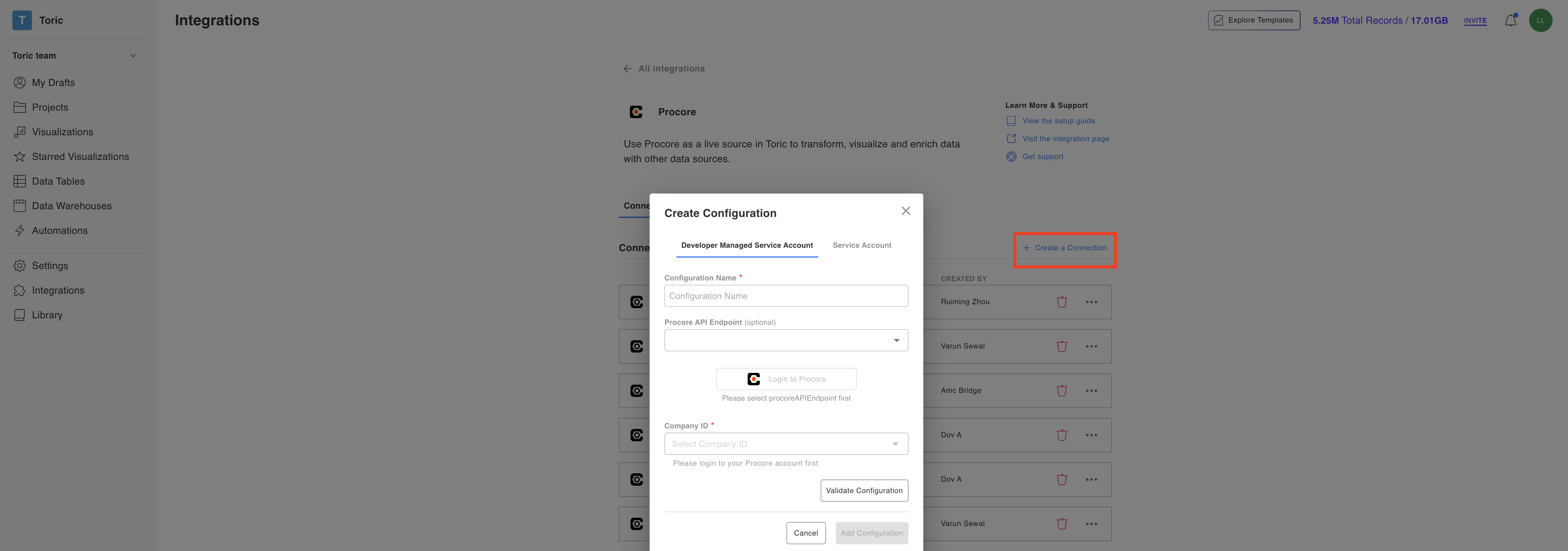Click the notifications bell icon

click(x=1510, y=20)
